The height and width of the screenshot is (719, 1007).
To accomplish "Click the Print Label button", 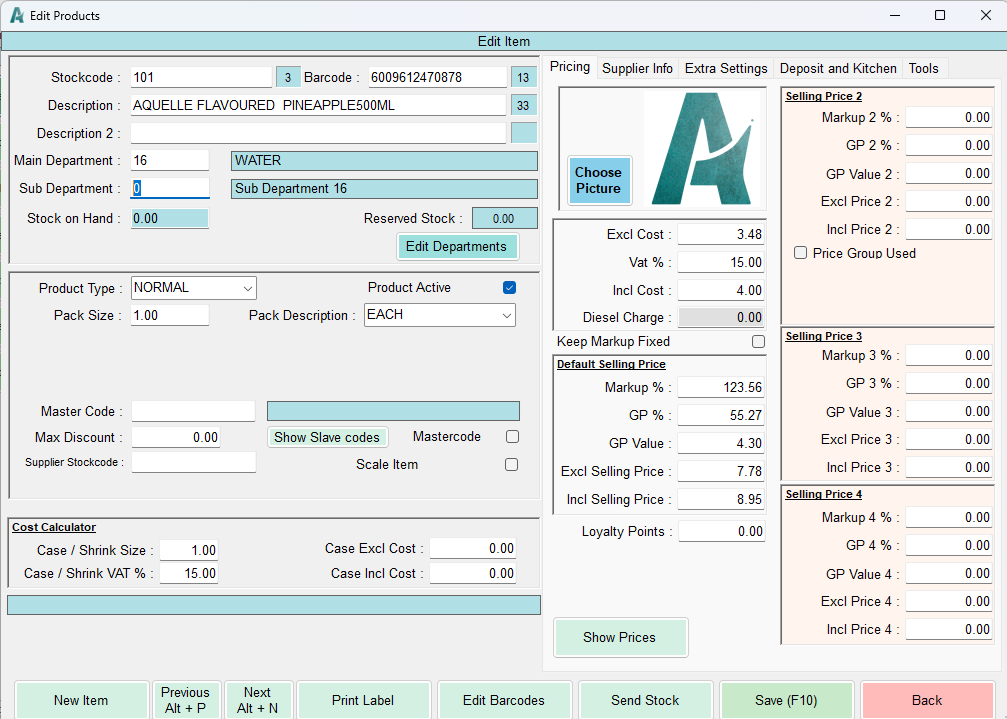I will click(363, 700).
